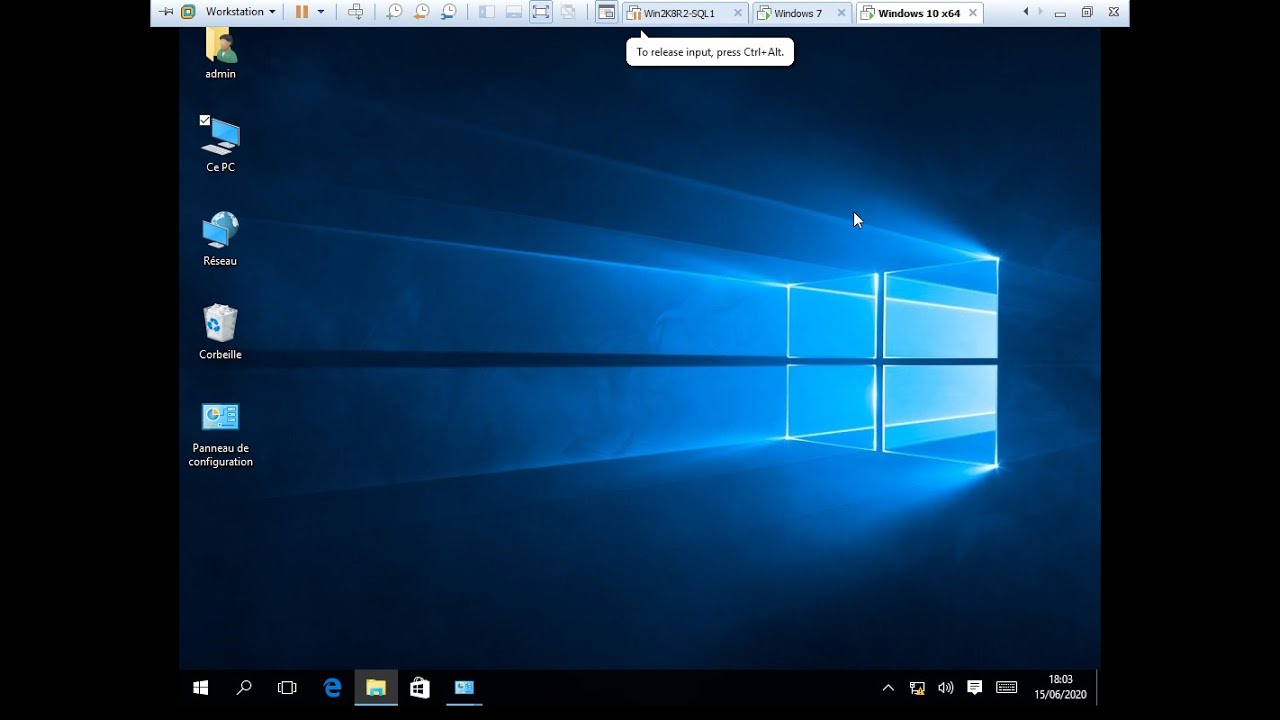The image size is (1280, 720).
Task: Show the console view toolbar icon
Action: tap(606, 12)
